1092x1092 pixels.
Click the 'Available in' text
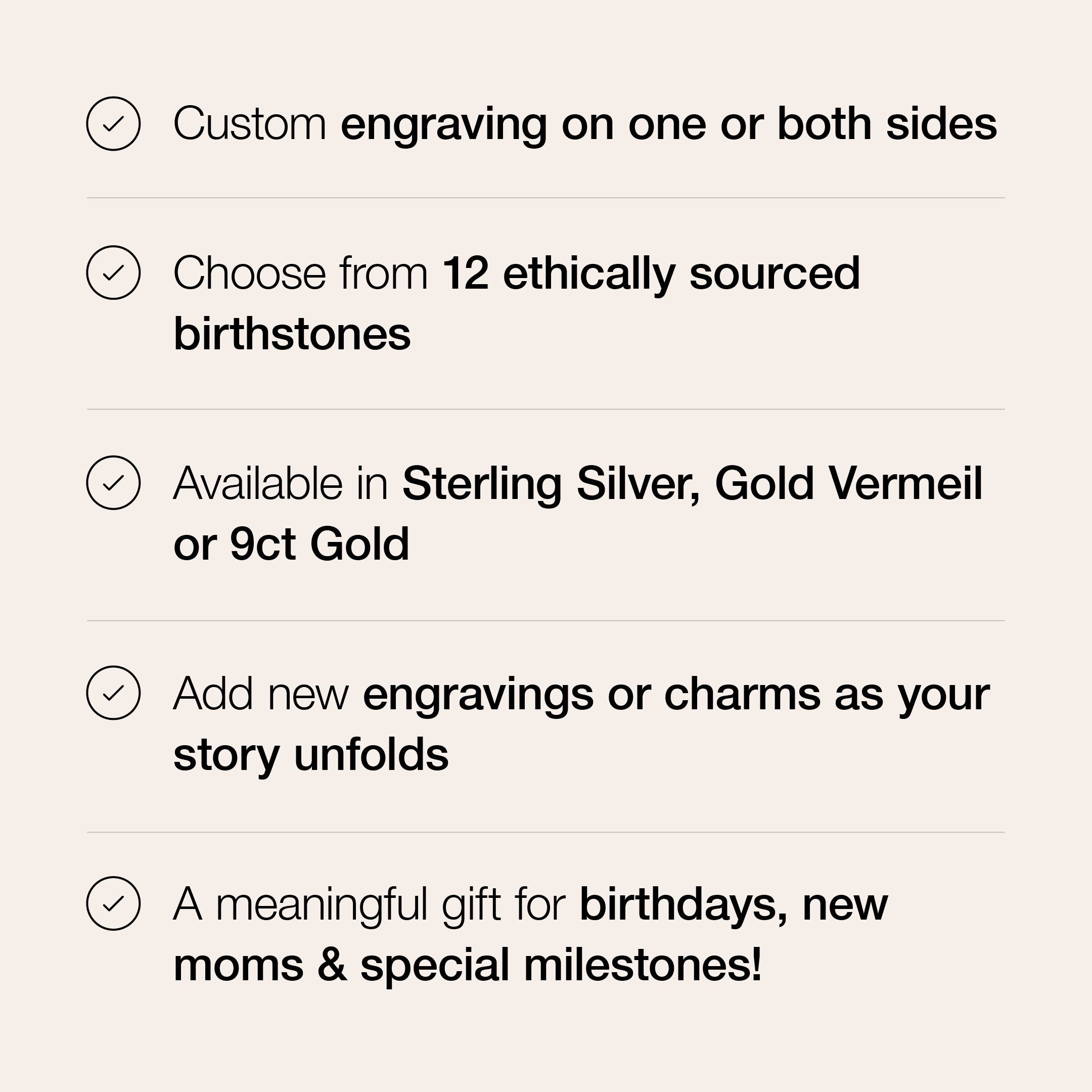coord(280,483)
